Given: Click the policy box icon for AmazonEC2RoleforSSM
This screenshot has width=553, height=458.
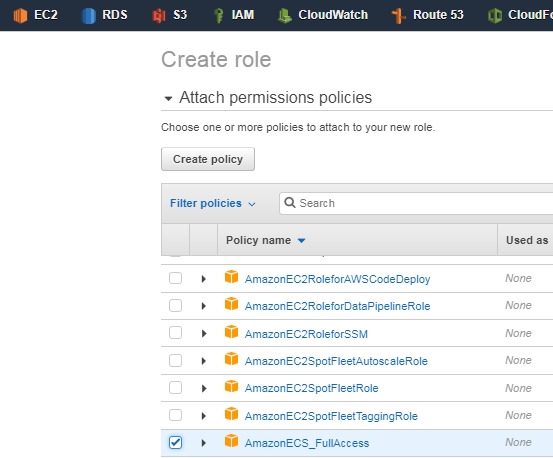Looking at the screenshot, I should (x=231, y=331).
